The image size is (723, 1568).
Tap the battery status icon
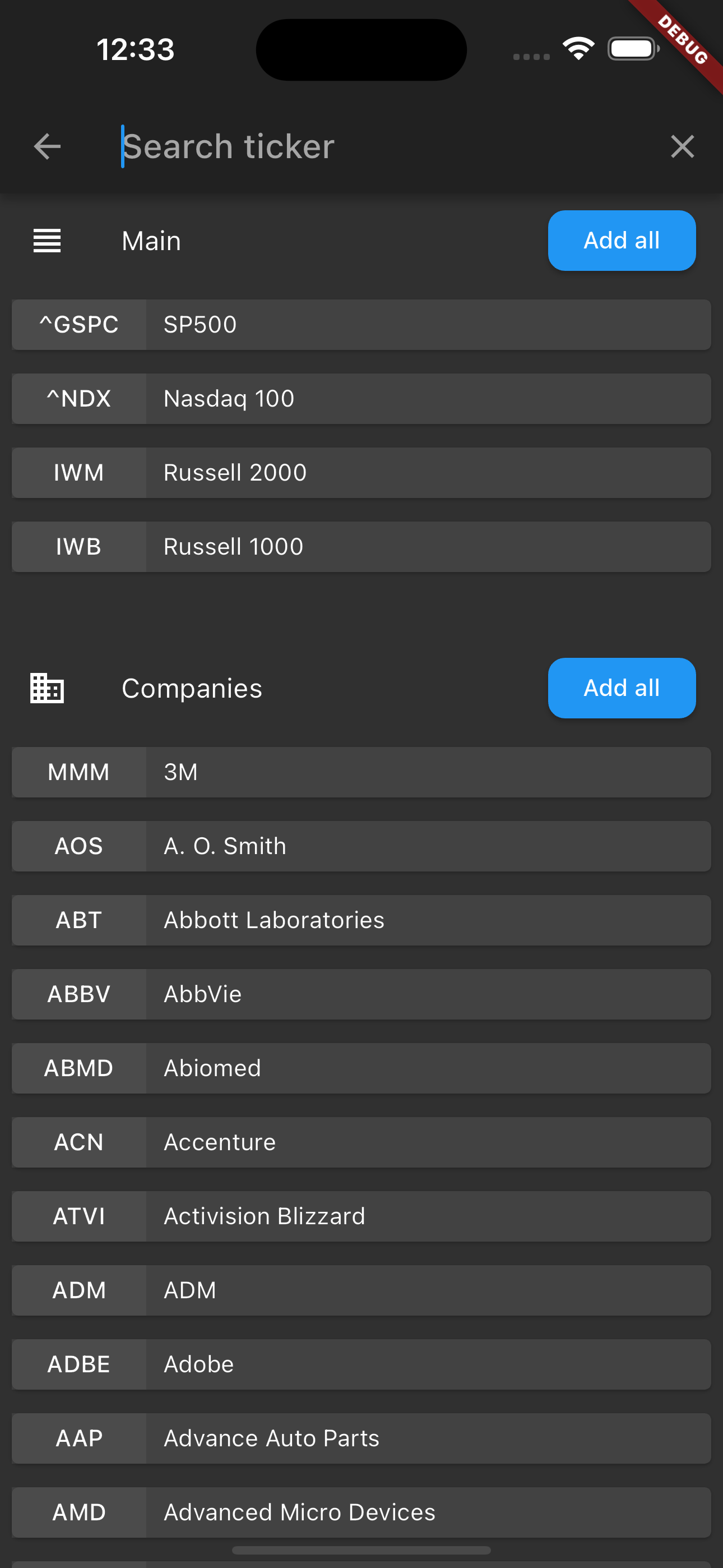click(x=633, y=49)
